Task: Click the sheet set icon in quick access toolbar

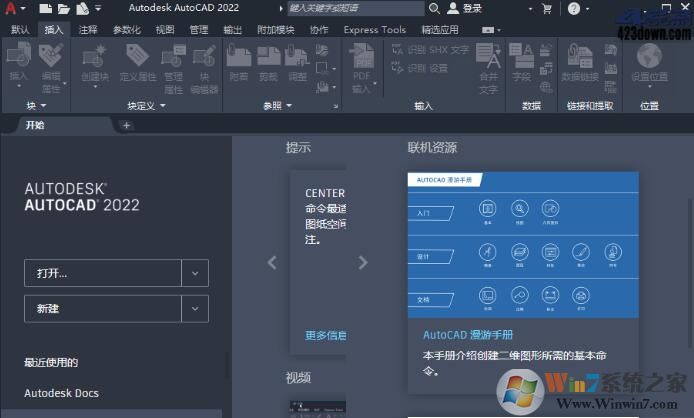Action: pos(82,8)
